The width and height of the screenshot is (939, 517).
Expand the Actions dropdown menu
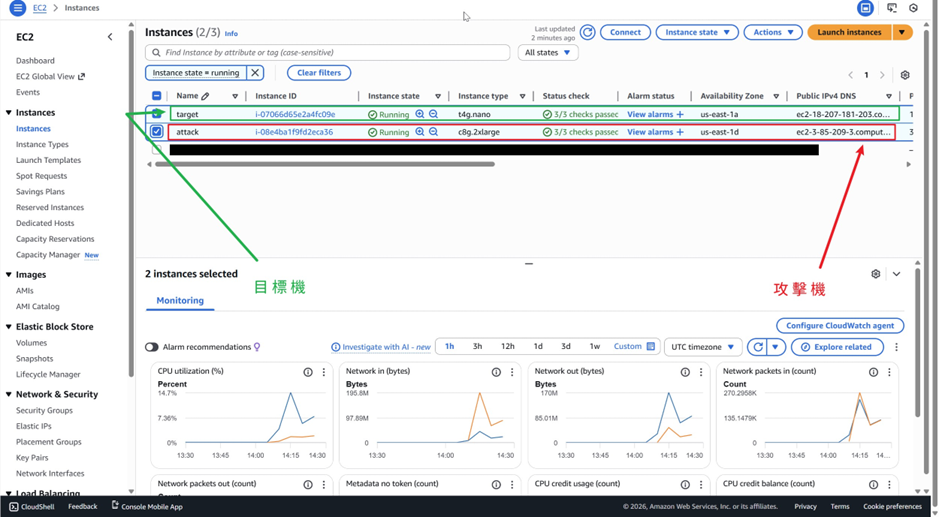(x=772, y=32)
